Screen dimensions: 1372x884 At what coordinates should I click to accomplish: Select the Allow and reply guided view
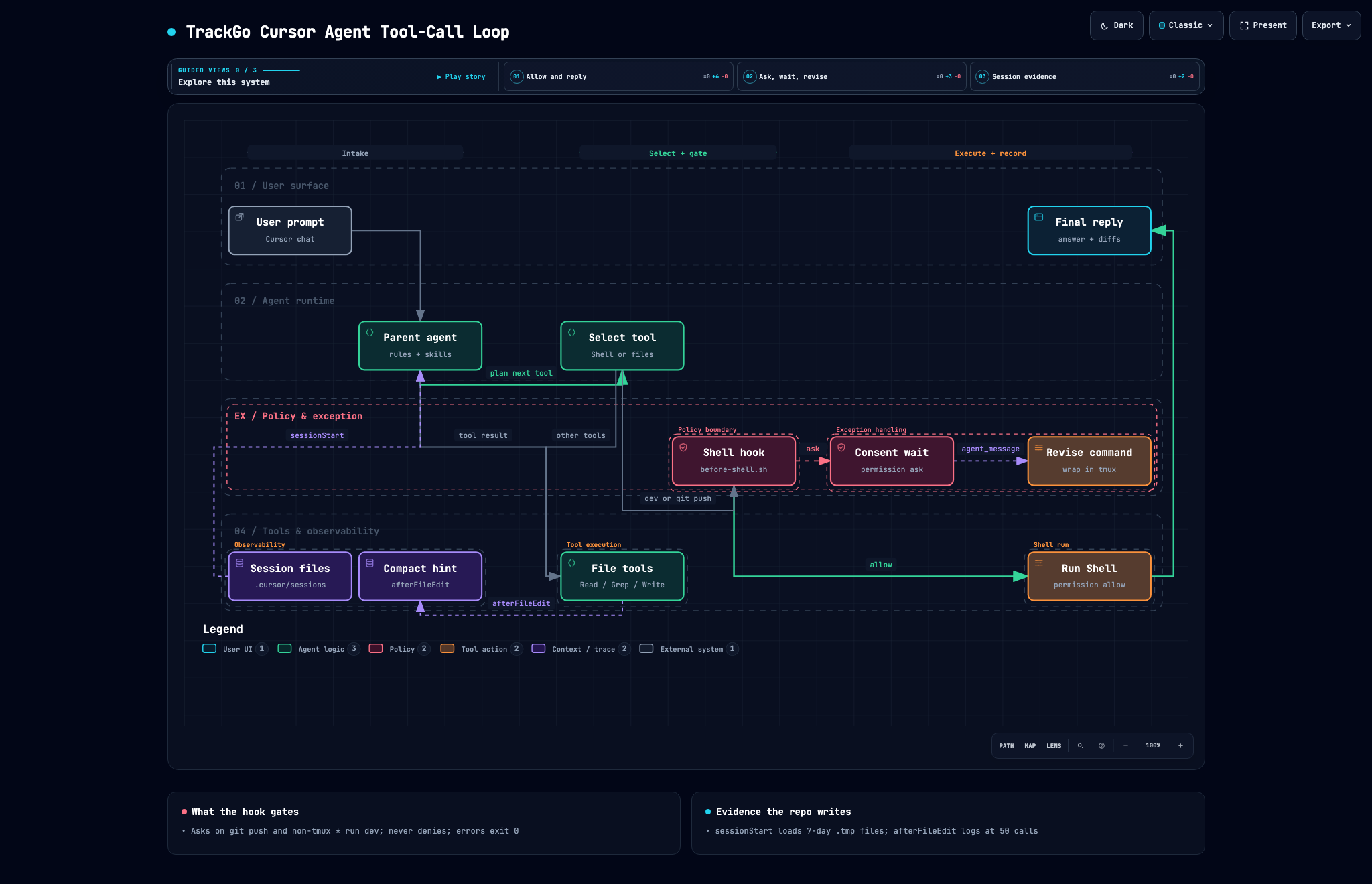(618, 76)
